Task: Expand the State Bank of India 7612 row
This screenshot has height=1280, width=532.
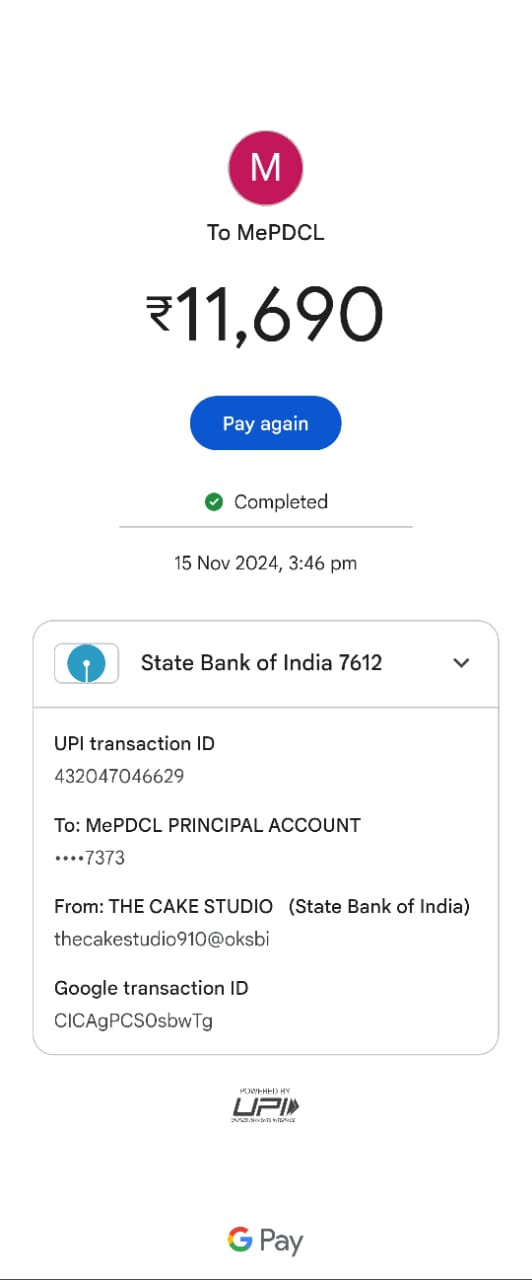Action: 266,663
